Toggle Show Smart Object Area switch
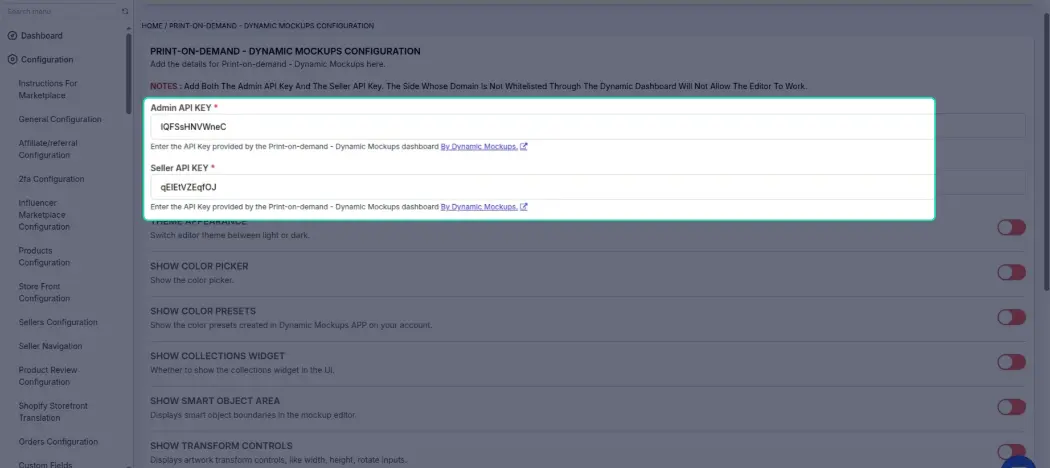This screenshot has height=468, width=1050. [x=1011, y=407]
